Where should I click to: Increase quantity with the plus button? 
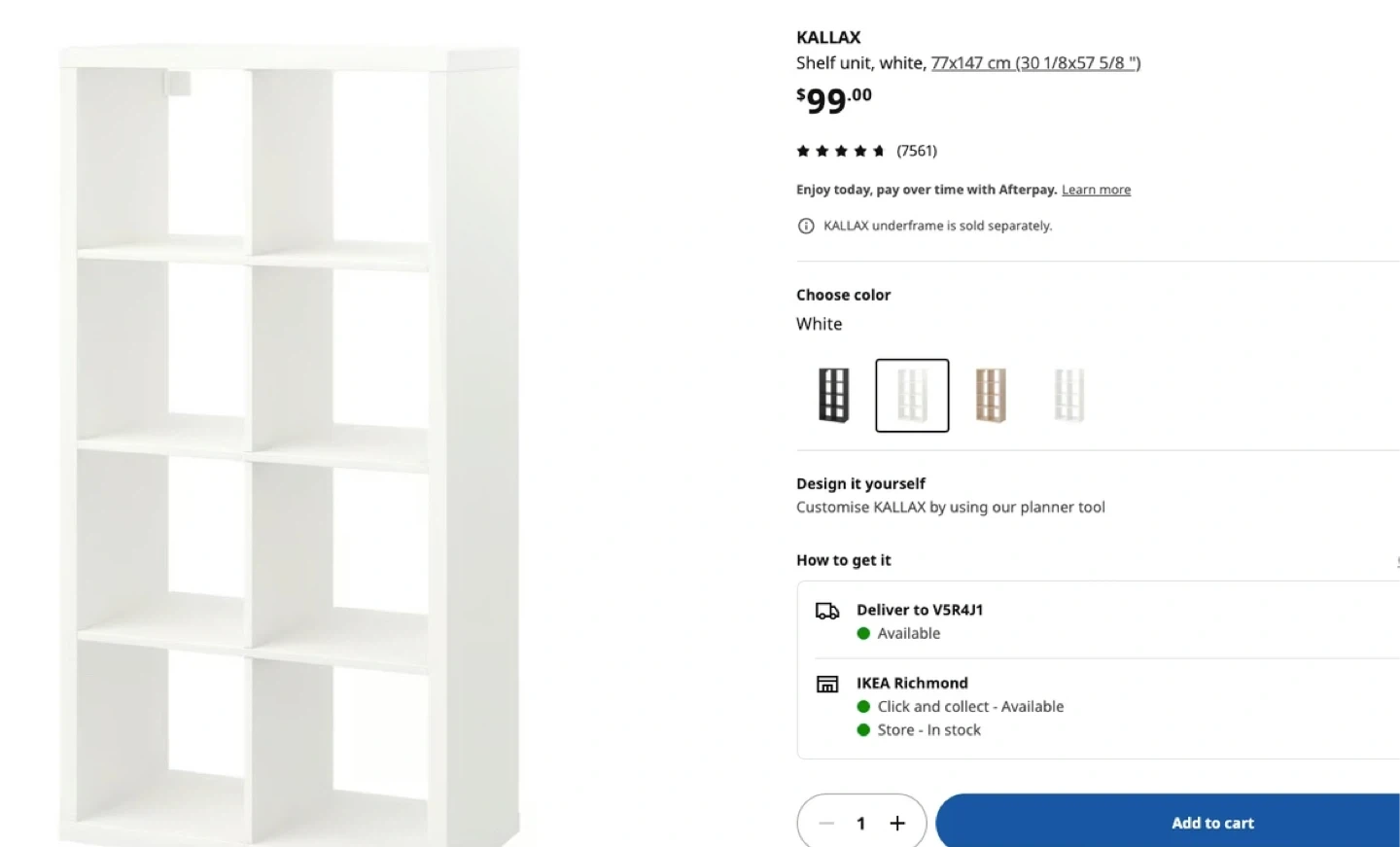pyautogui.click(x=897, y=824)
